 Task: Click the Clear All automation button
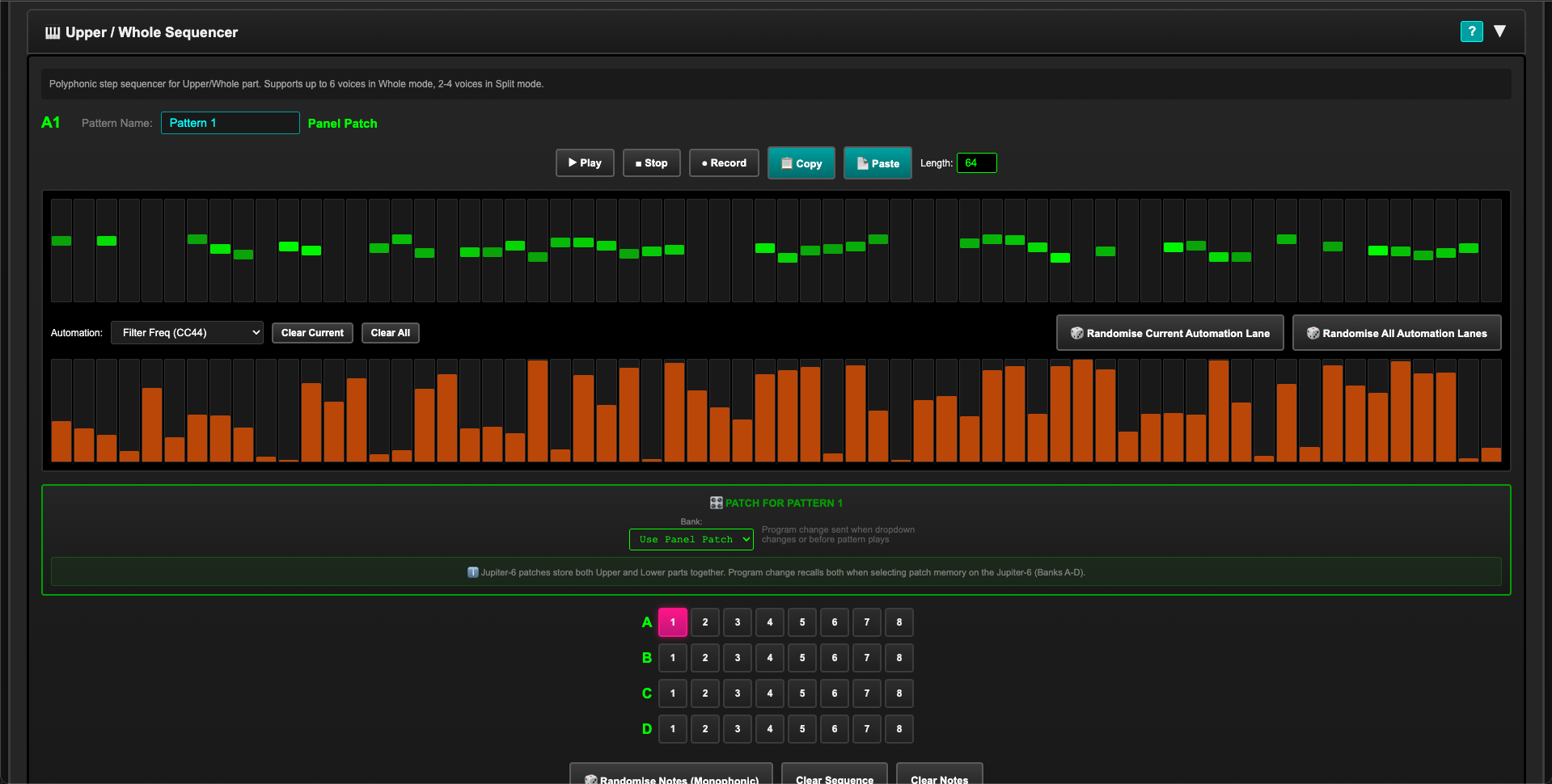tap(390, 333)
